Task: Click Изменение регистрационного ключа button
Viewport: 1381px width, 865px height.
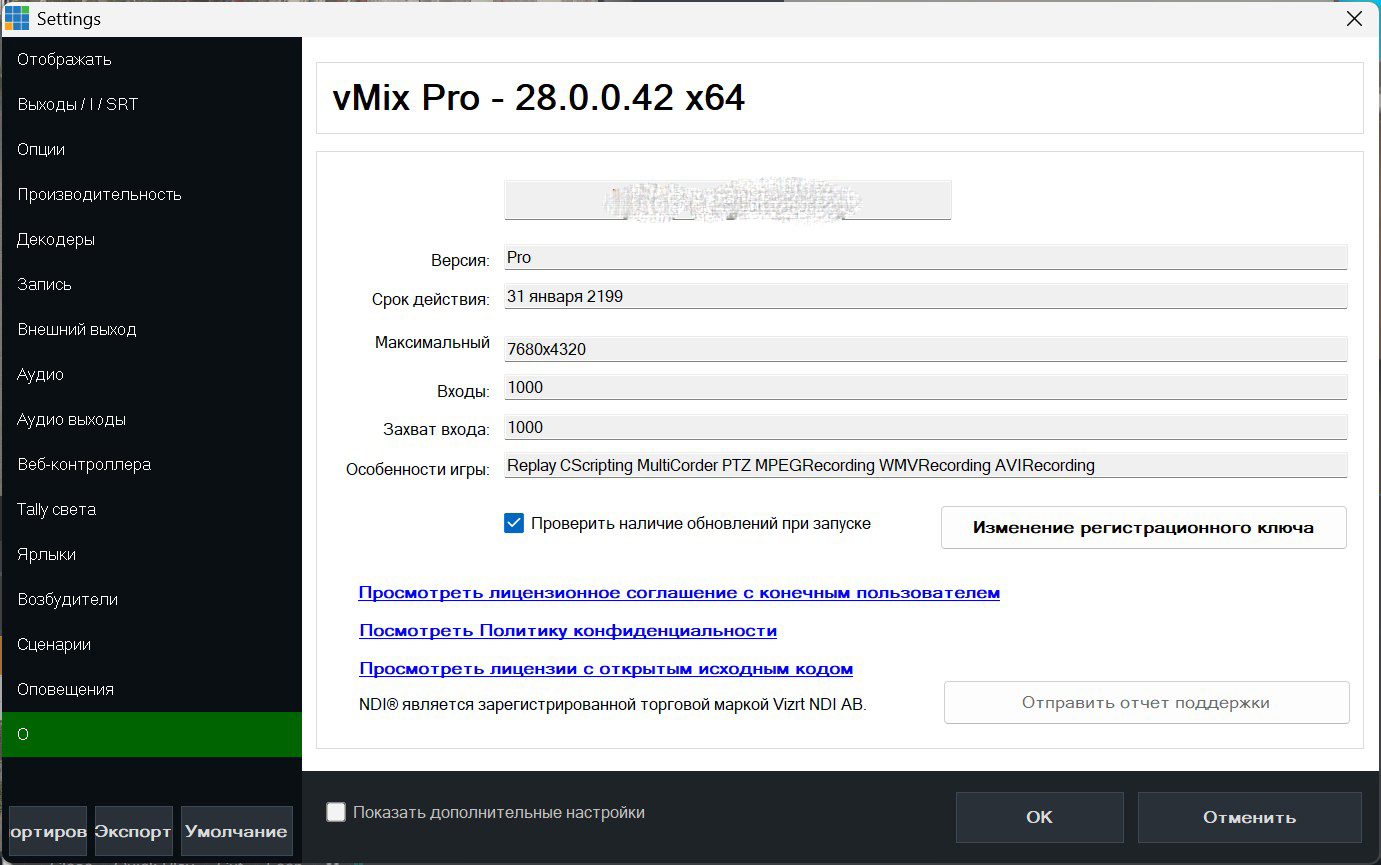Action: tap(1143, 527)
